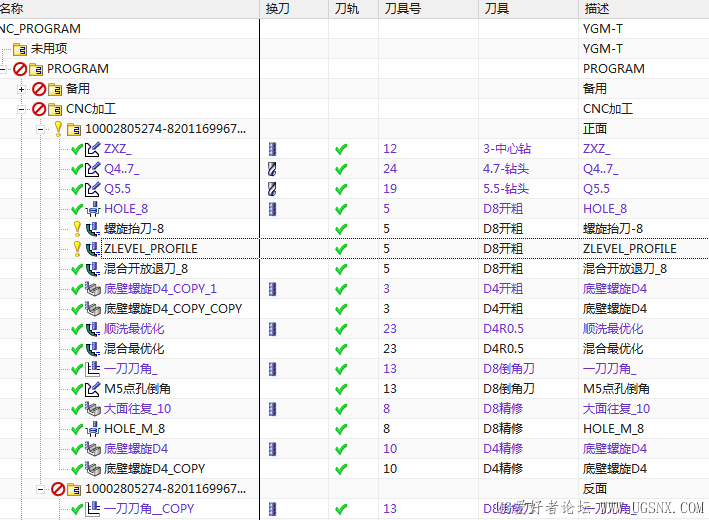Screen dimensions: 709x520
Task: Collapse the 反面 10002805274 group
Action: tap(40, 489)
